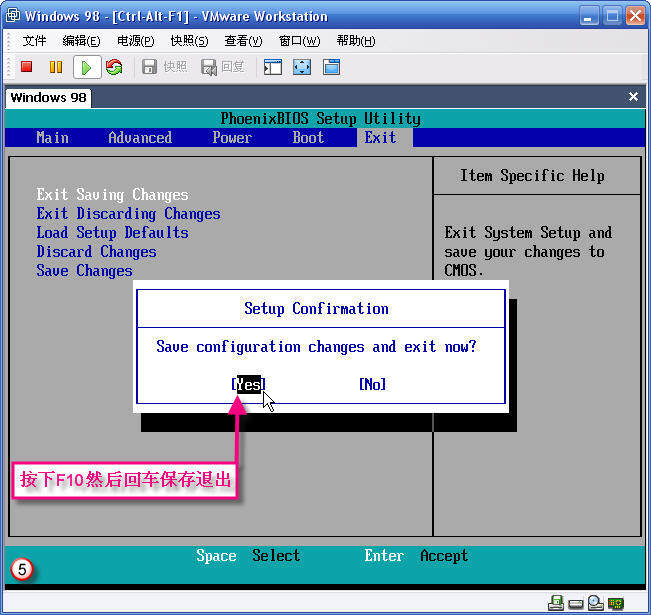The image size is (651, 615).
Task: Choose Exit Discarding Changes
Action: coord(128,214)
